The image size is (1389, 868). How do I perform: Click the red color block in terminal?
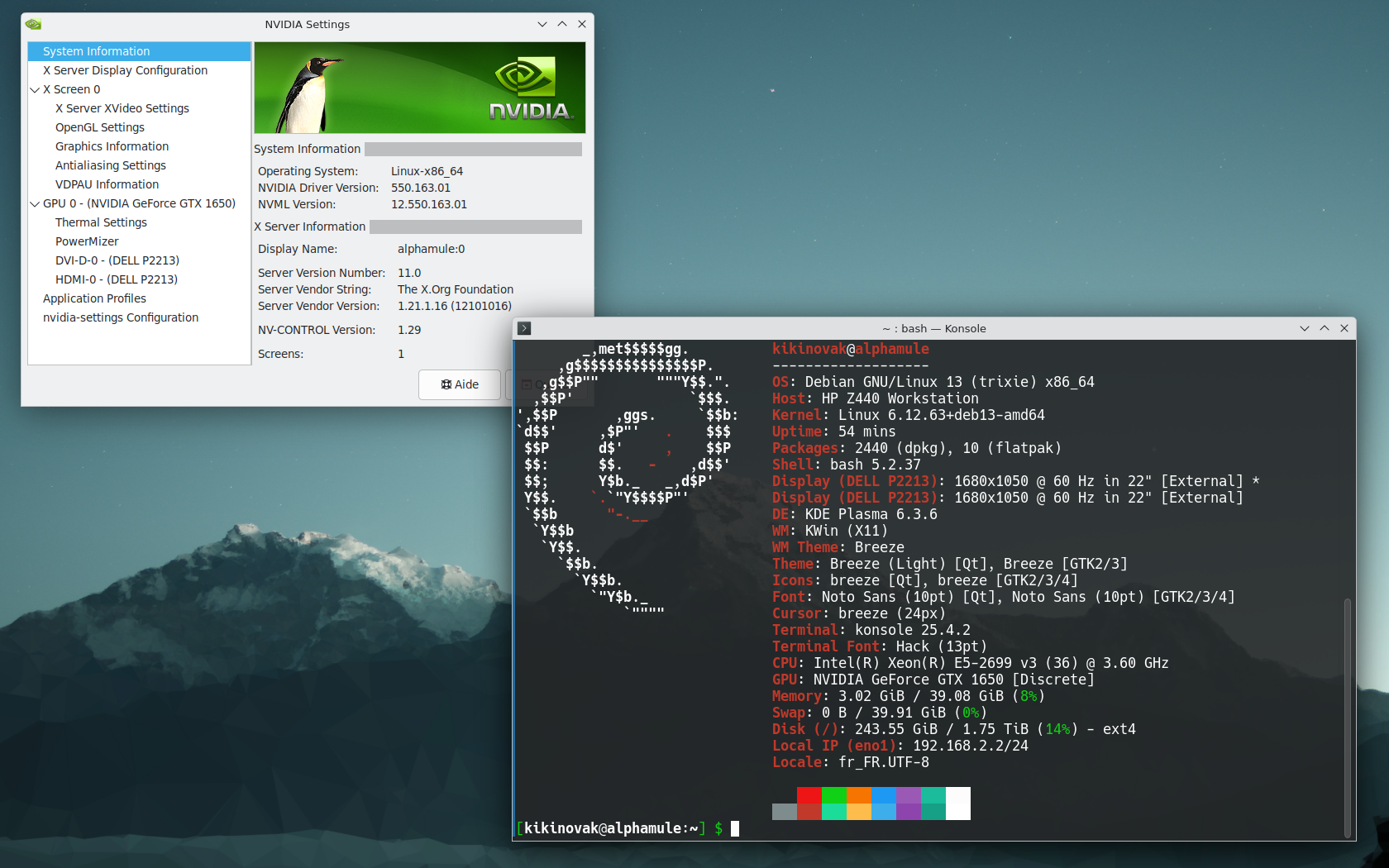[809, 795]
